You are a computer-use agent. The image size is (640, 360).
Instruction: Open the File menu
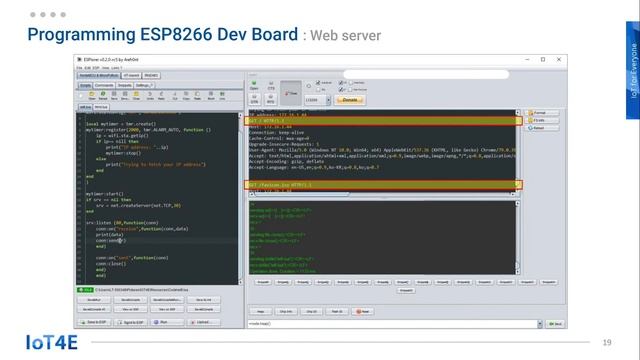[x=80, y=68]
